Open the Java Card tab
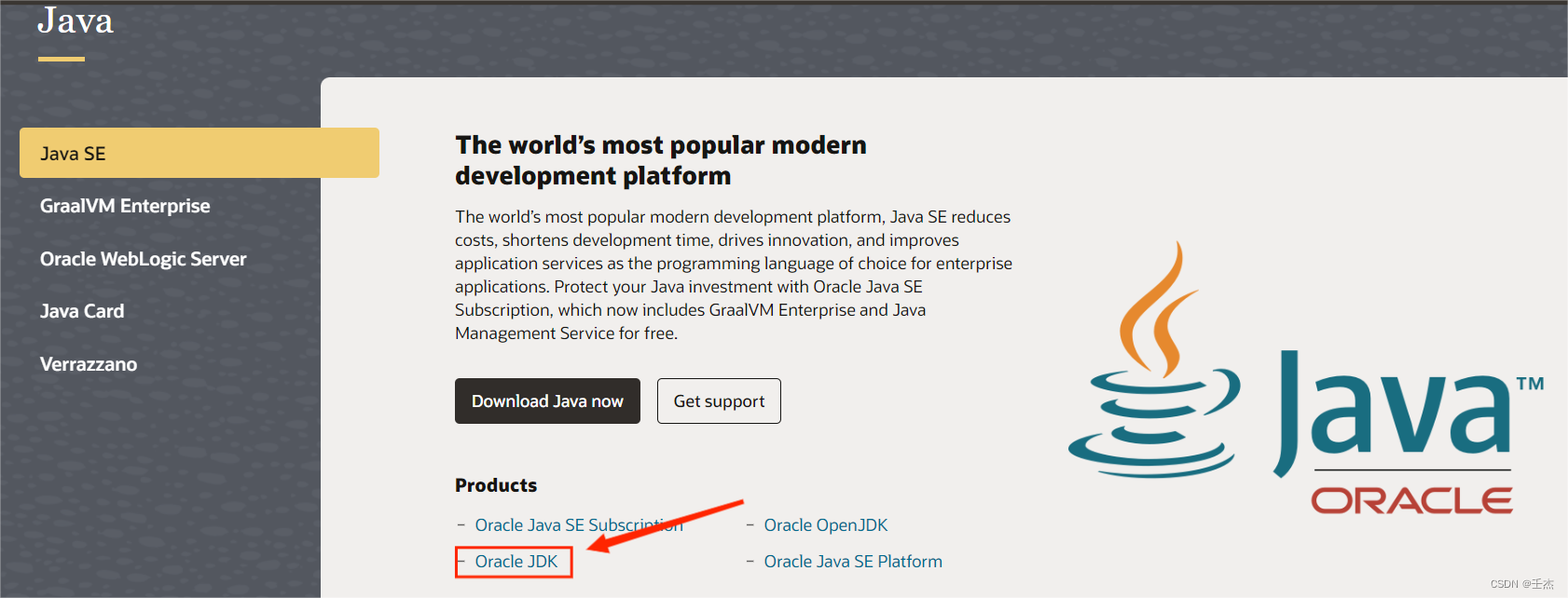This screenshot has height=598, width=1568. point(82,311)
